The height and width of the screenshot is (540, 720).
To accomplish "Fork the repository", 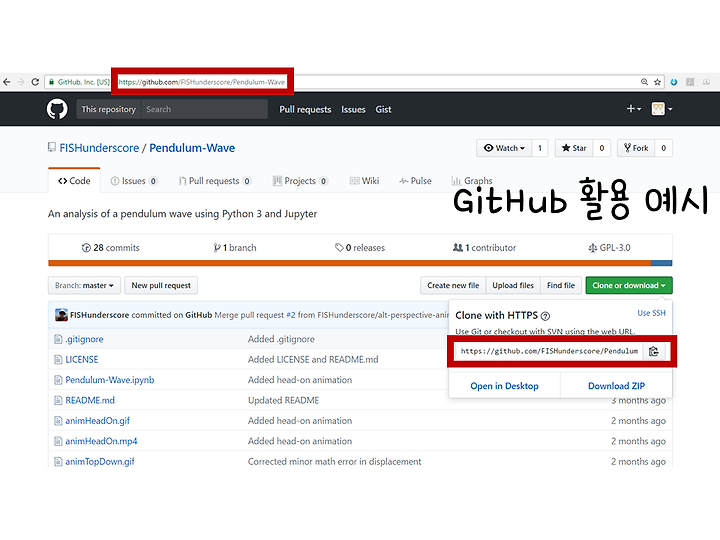I will tap(636, 148).
